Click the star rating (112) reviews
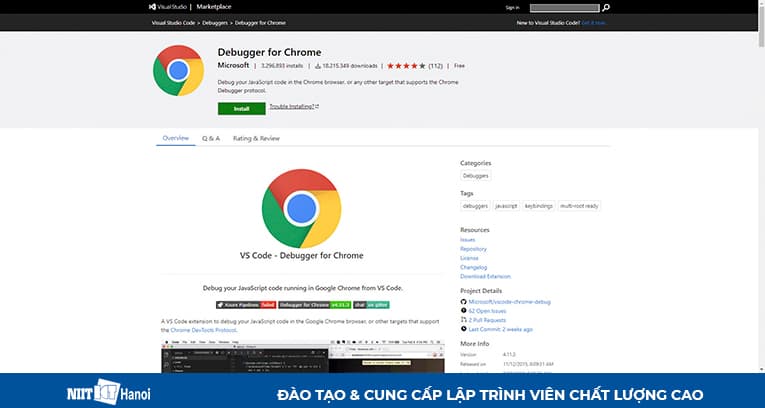The height and width of the screenshot is (408, 765). pyautogui.click(x=415, y=65)
